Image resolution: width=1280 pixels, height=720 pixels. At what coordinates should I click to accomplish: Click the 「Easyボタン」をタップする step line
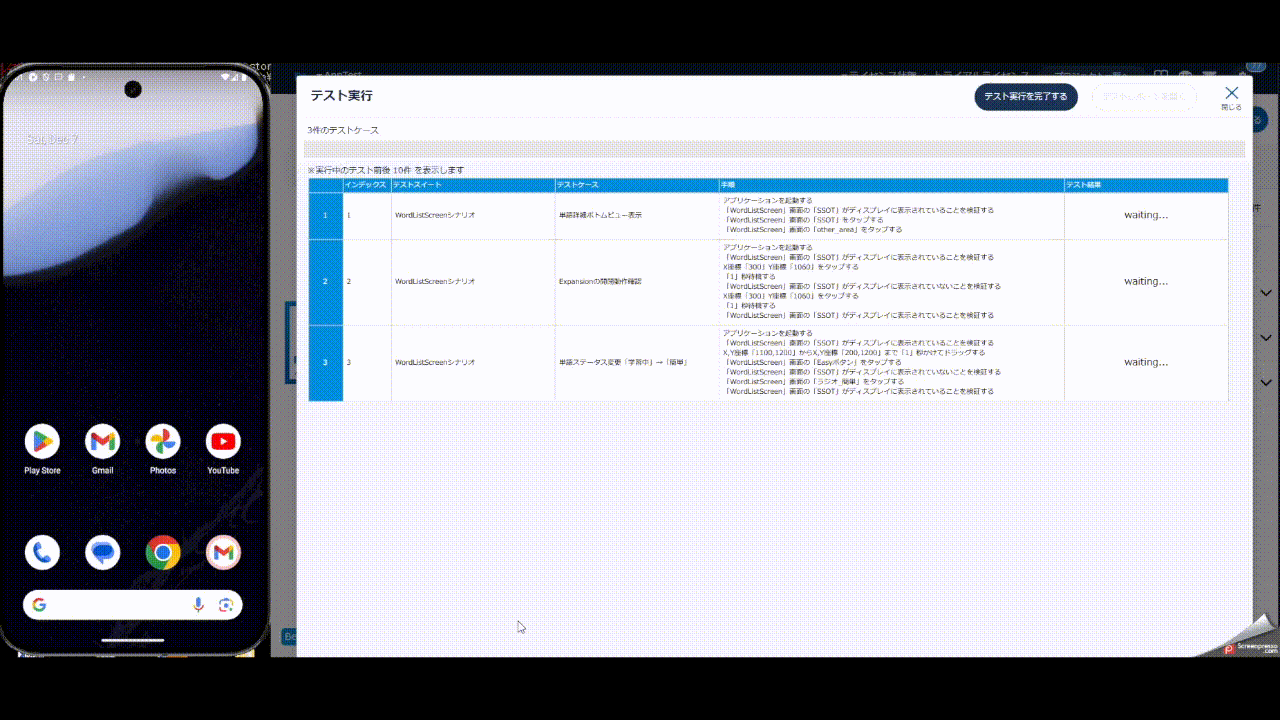(812, 362)
